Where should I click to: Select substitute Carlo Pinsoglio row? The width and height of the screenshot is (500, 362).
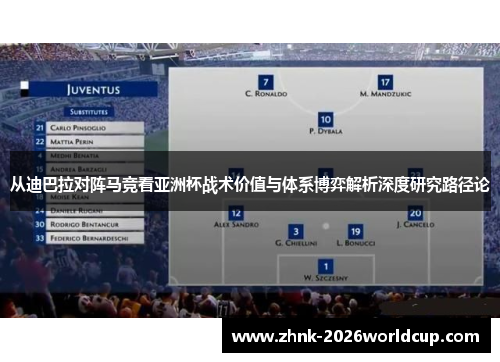95,128
